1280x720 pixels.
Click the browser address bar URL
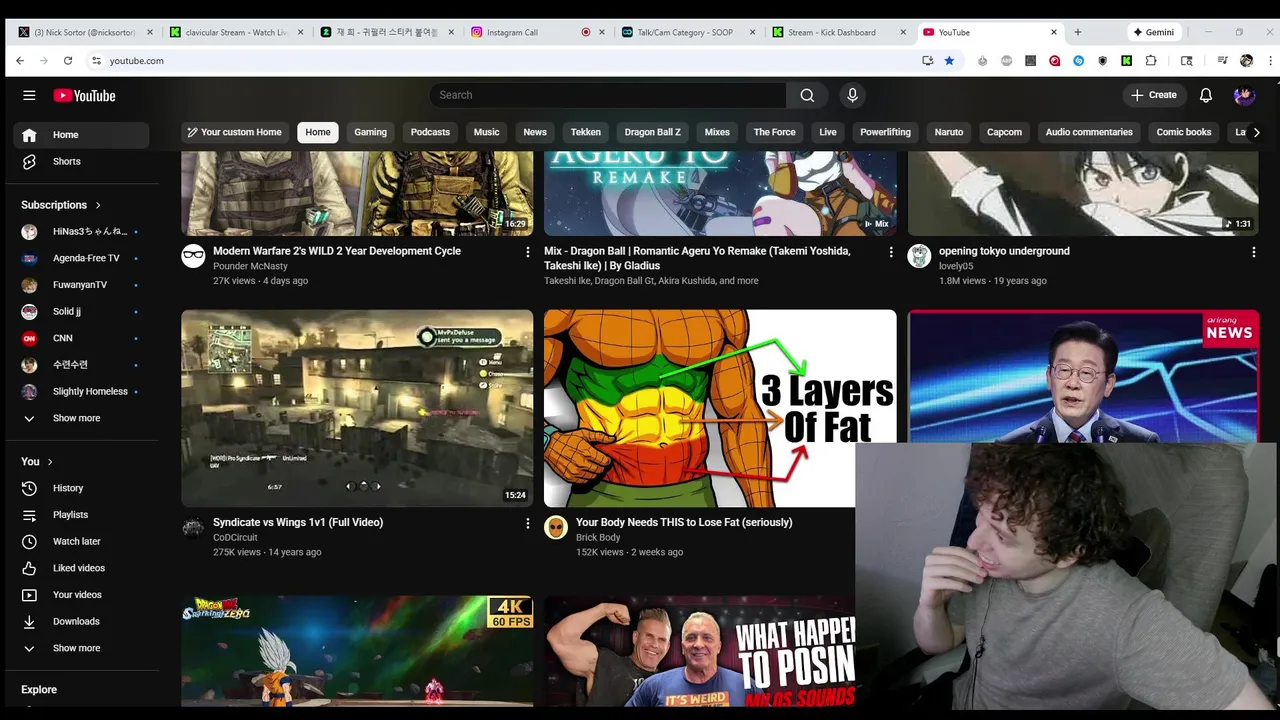[x=137, y=61]
